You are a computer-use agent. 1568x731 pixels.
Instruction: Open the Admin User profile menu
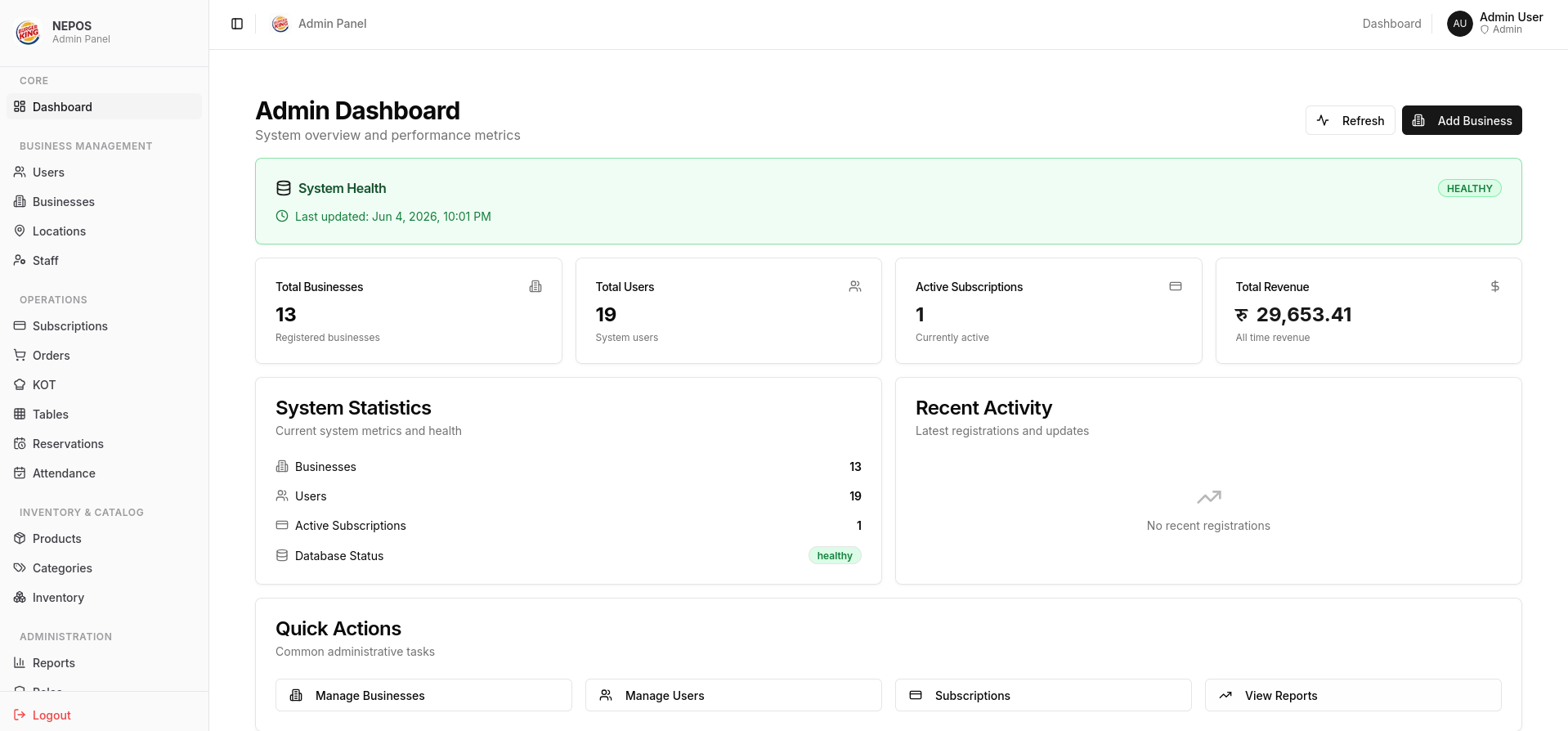click(x=1495, y=24)
